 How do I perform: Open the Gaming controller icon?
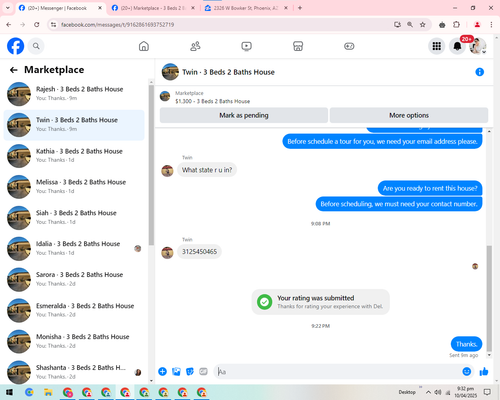pos(349,46)
